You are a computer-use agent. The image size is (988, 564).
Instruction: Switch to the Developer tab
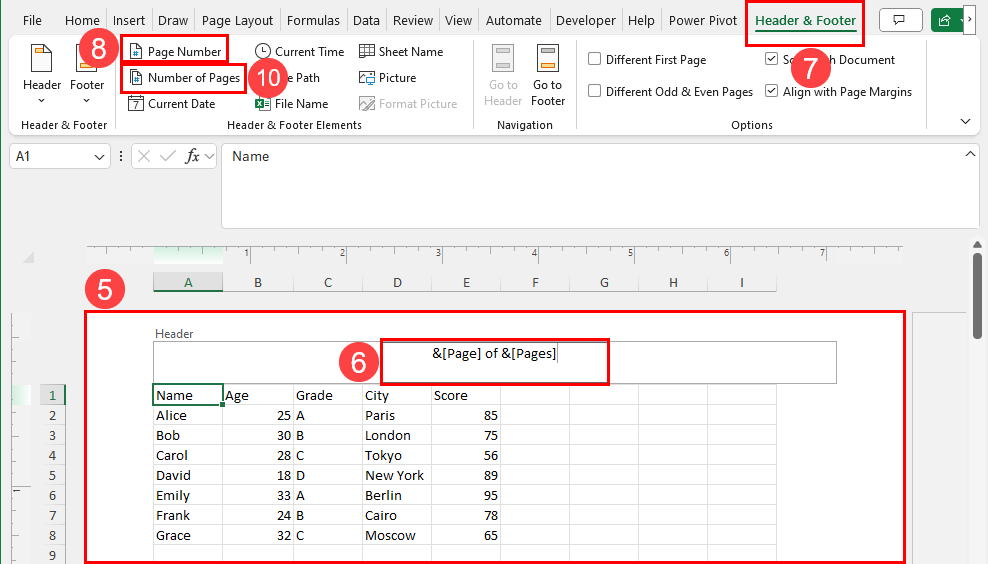coord(586,20)
